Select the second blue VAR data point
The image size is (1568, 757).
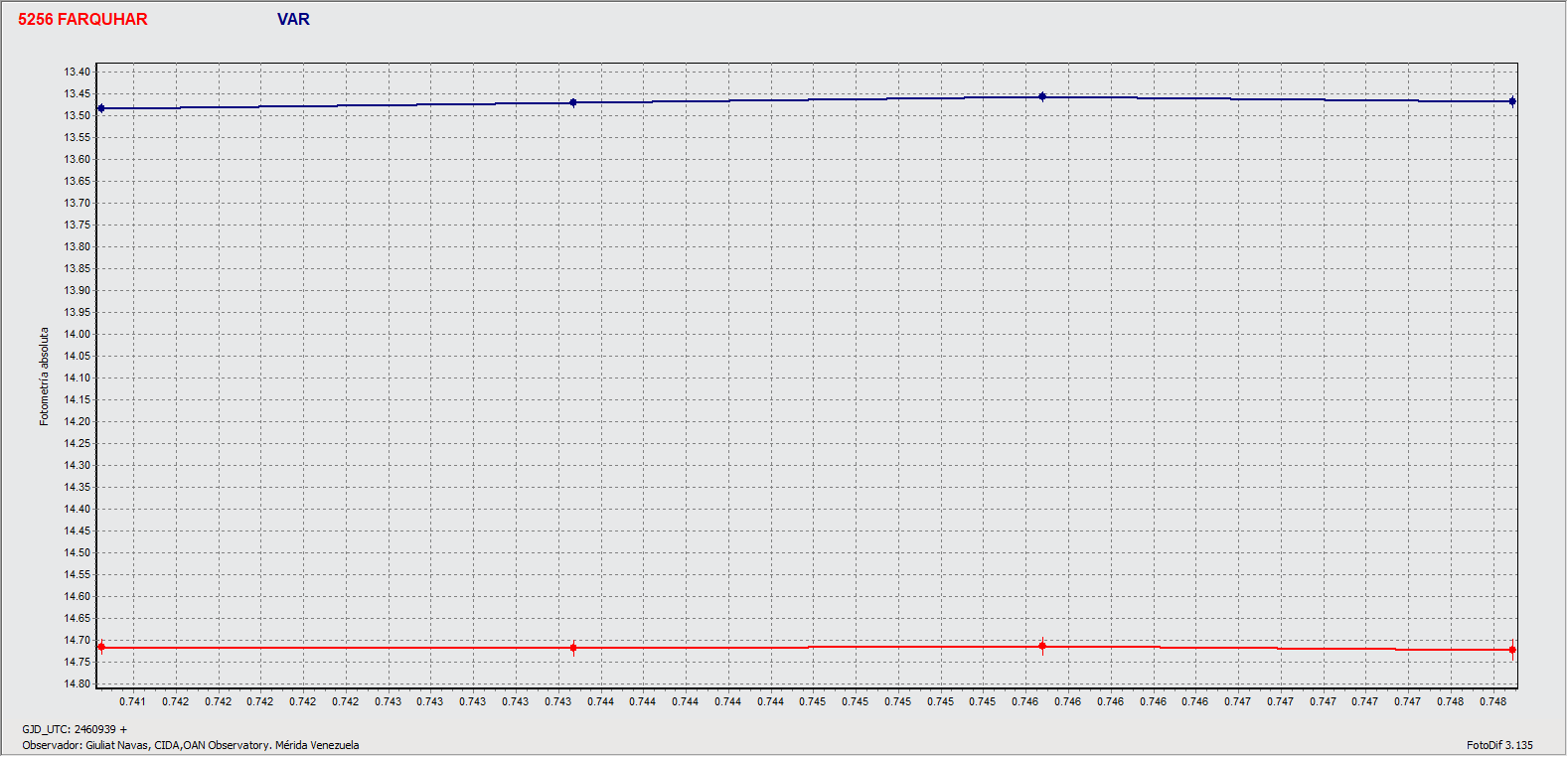click(x=573, y=102)
